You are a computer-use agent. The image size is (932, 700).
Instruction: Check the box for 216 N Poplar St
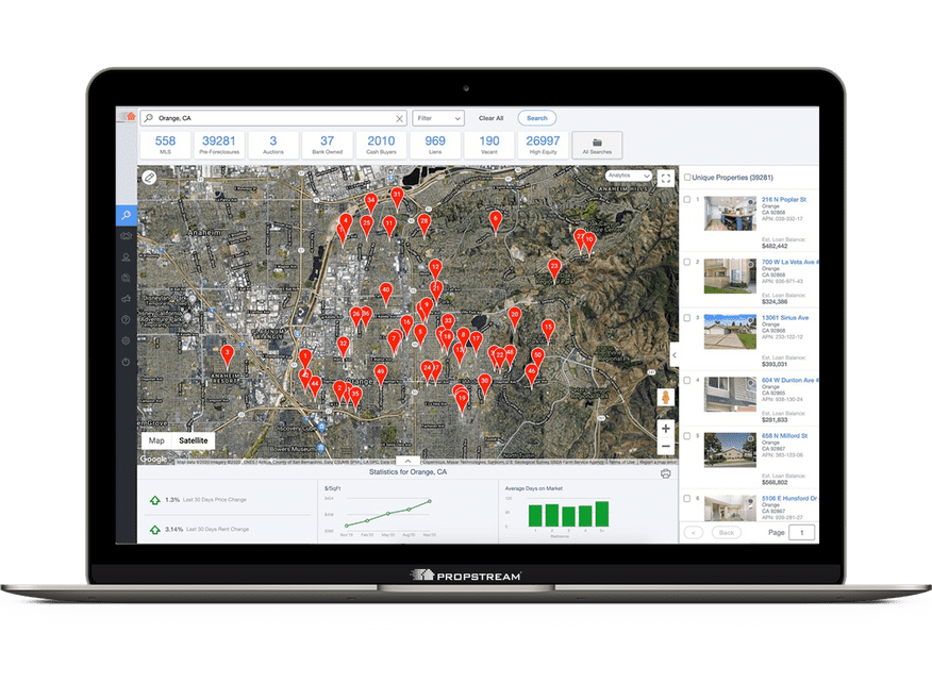tap(687, 200)
